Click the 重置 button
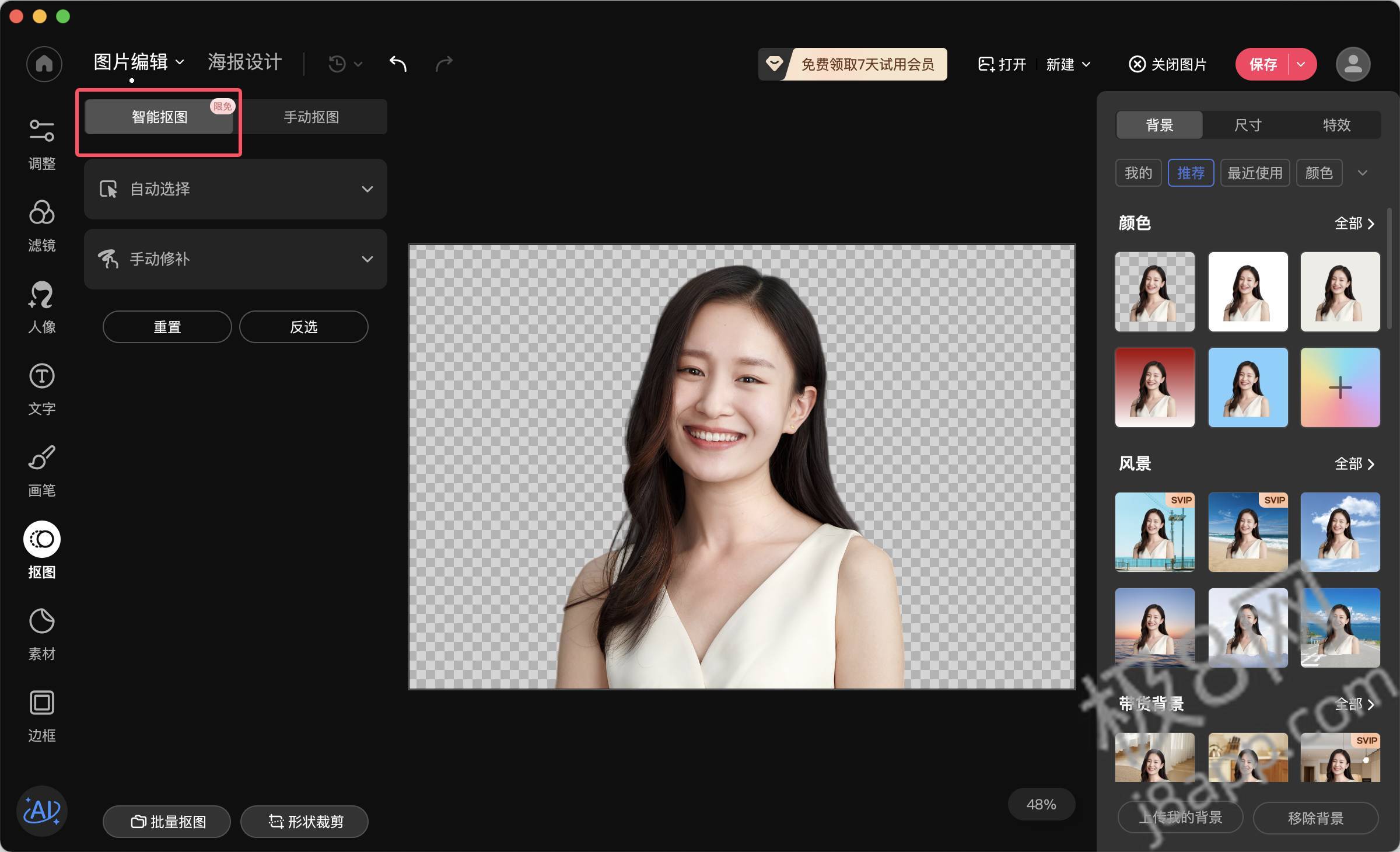This screenshot has width=1400, height=852. coord(164,326)
